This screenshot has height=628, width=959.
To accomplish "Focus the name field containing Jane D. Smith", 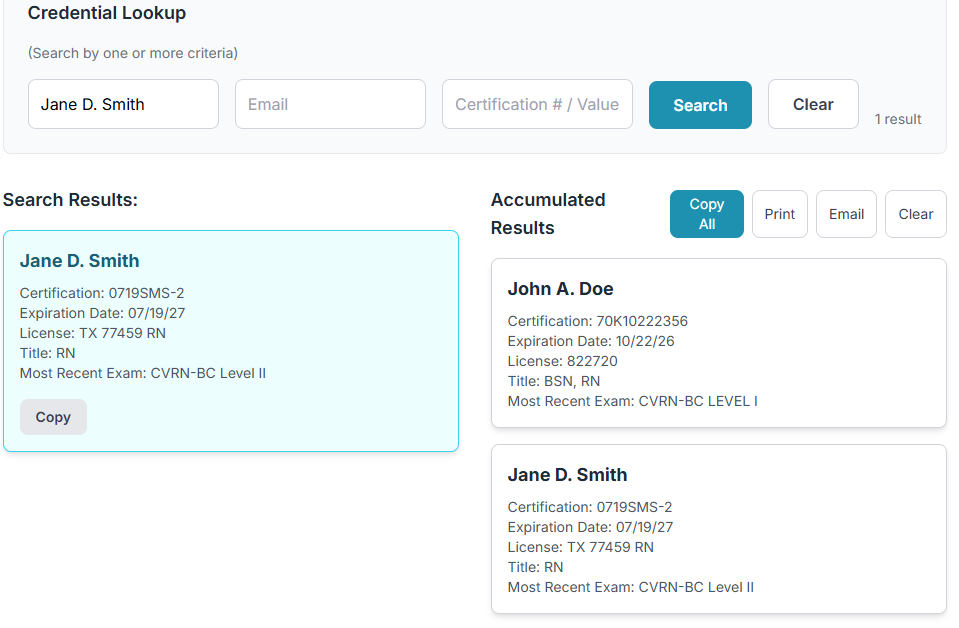I will 123,105.
